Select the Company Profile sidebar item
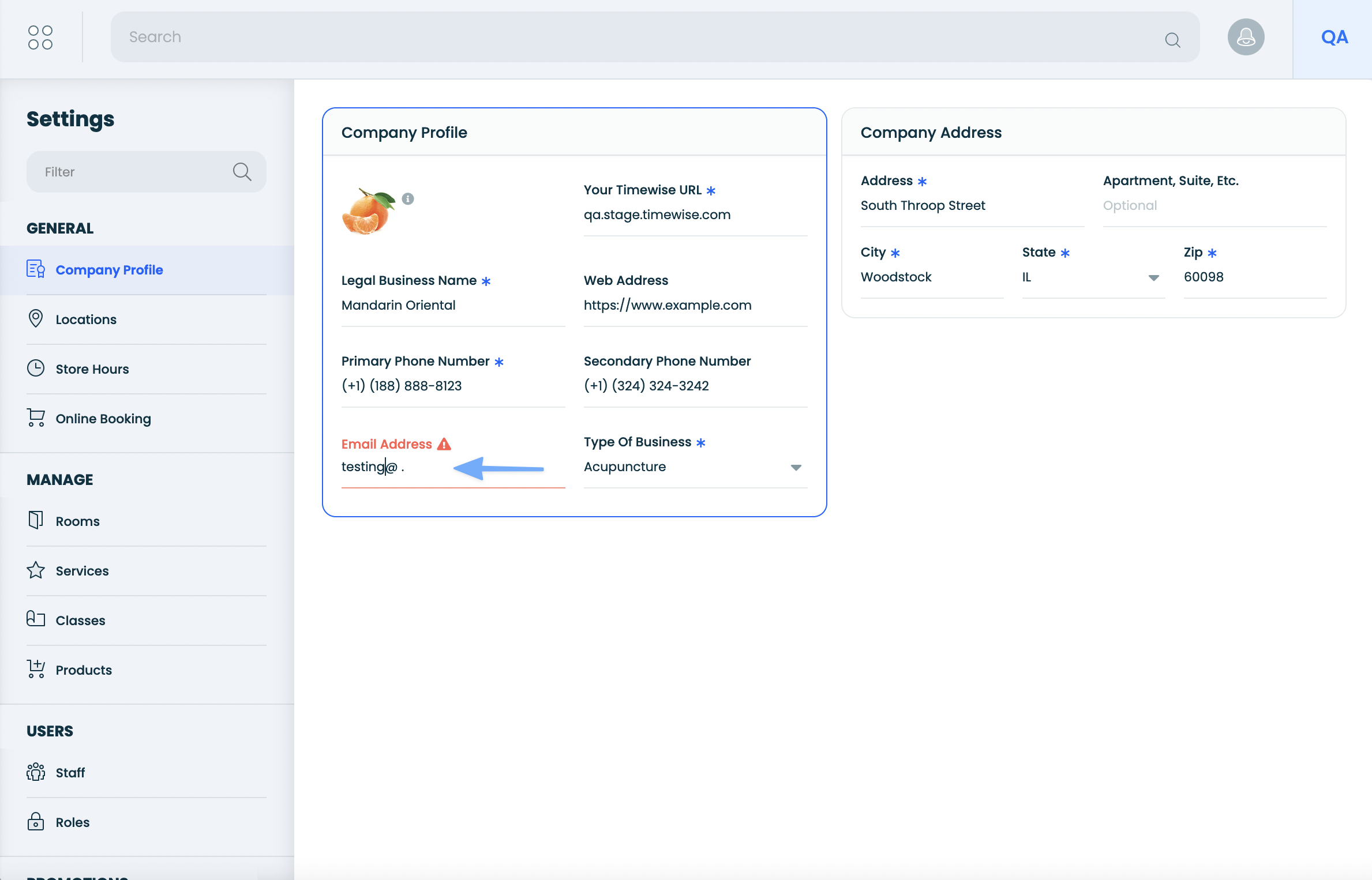The height and width of the screenshot is (880, 1372). [x=109, y=270]
